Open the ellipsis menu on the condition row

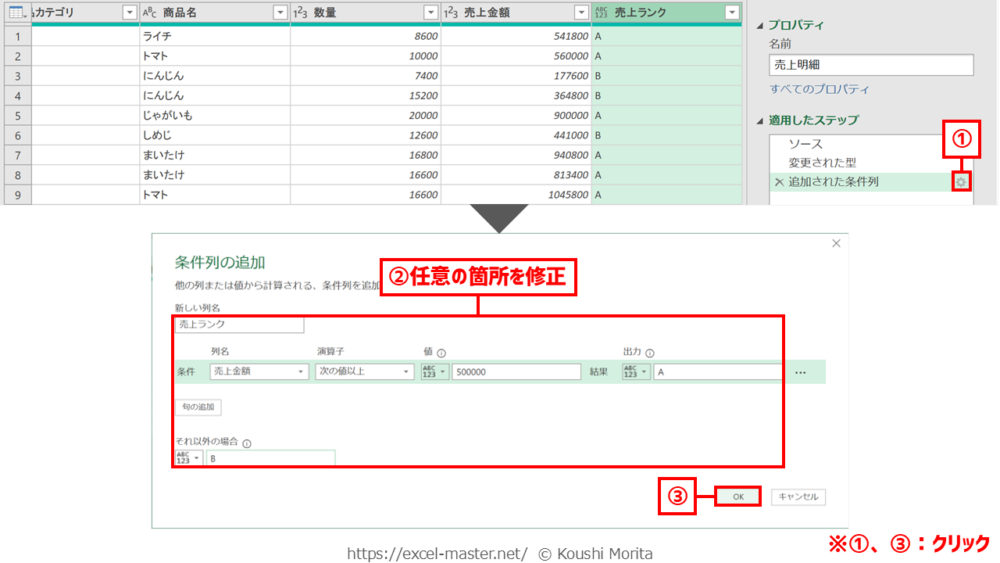[x=800, y=372]
